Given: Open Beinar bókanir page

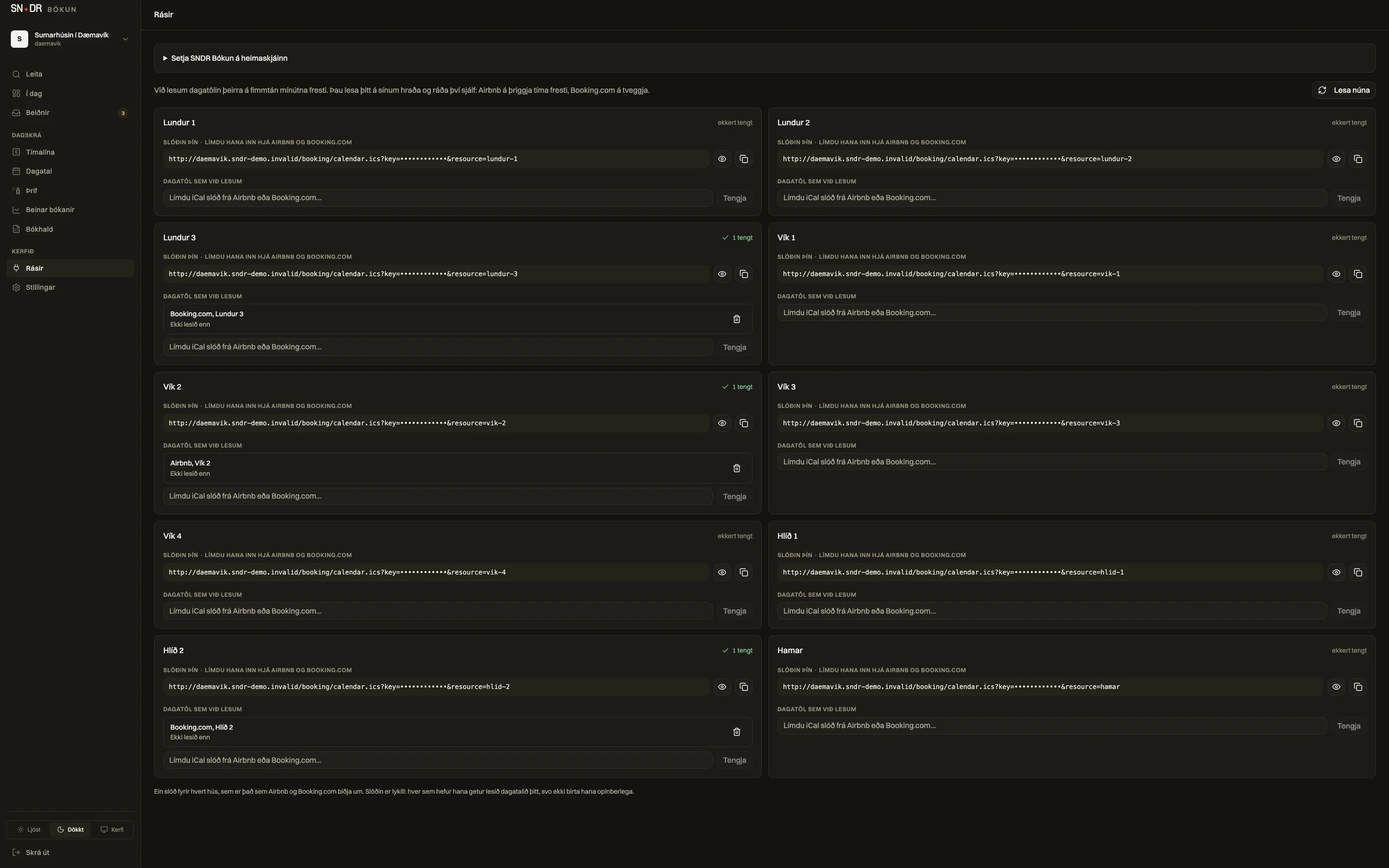Looking at the screenshot, I should (70, 209).
